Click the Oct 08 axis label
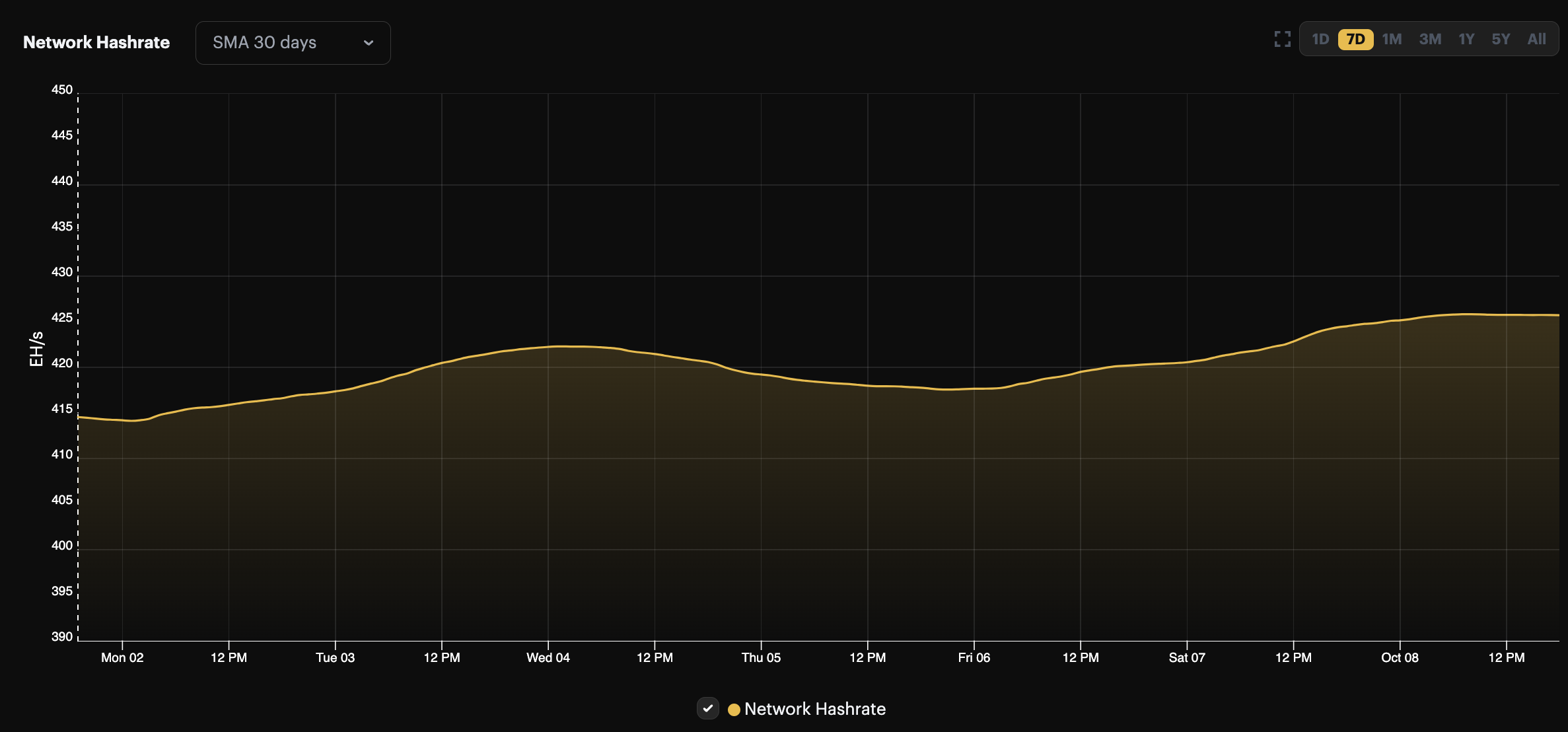The image size is (1568, 732). (1399, 657)
